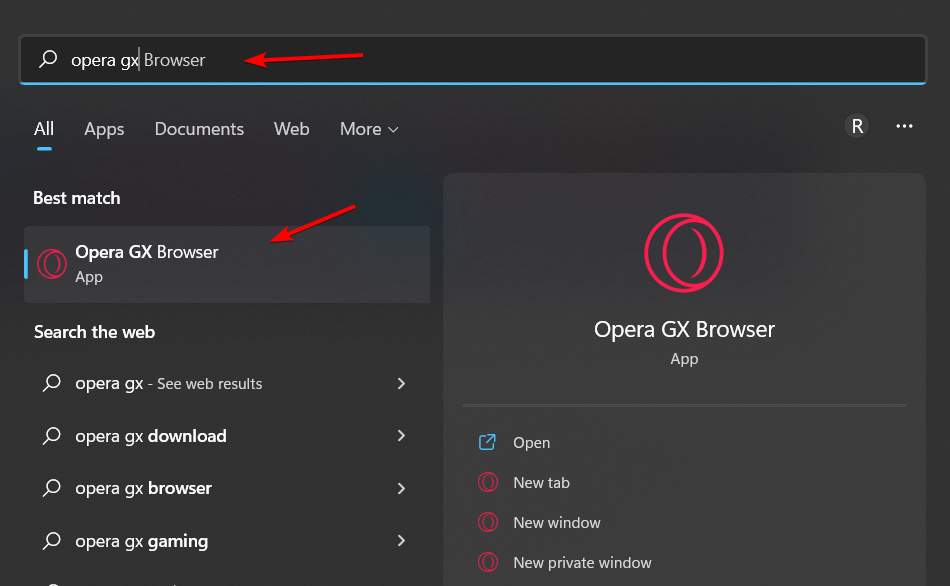Expand the 'opera gx download' suggestion arrow
Screen dimensions: 950x586
[401, 436]
